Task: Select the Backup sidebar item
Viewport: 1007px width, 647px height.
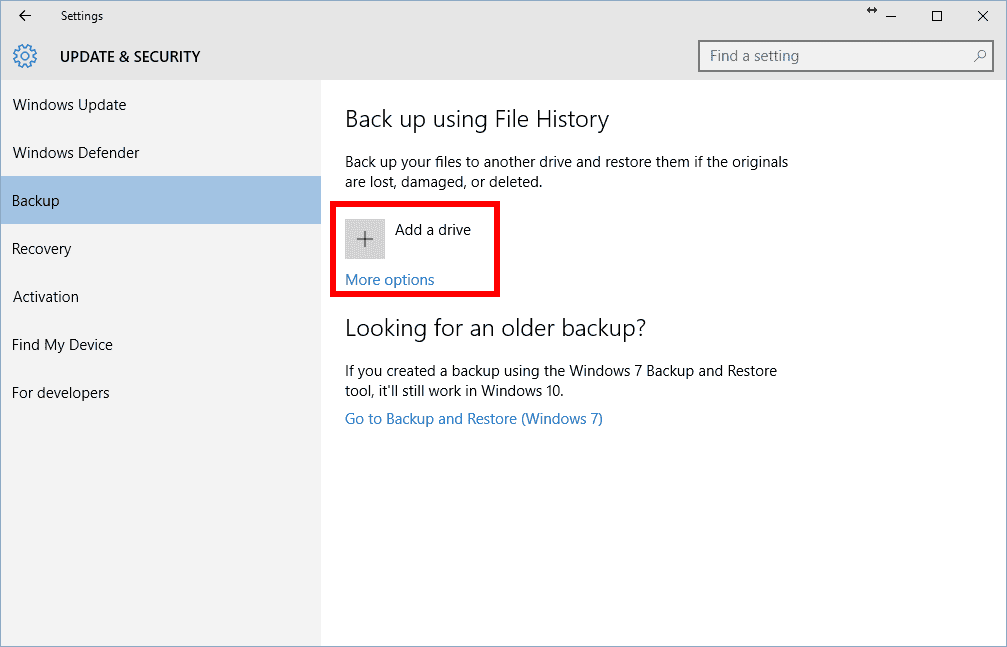Action: click(161, 200)
